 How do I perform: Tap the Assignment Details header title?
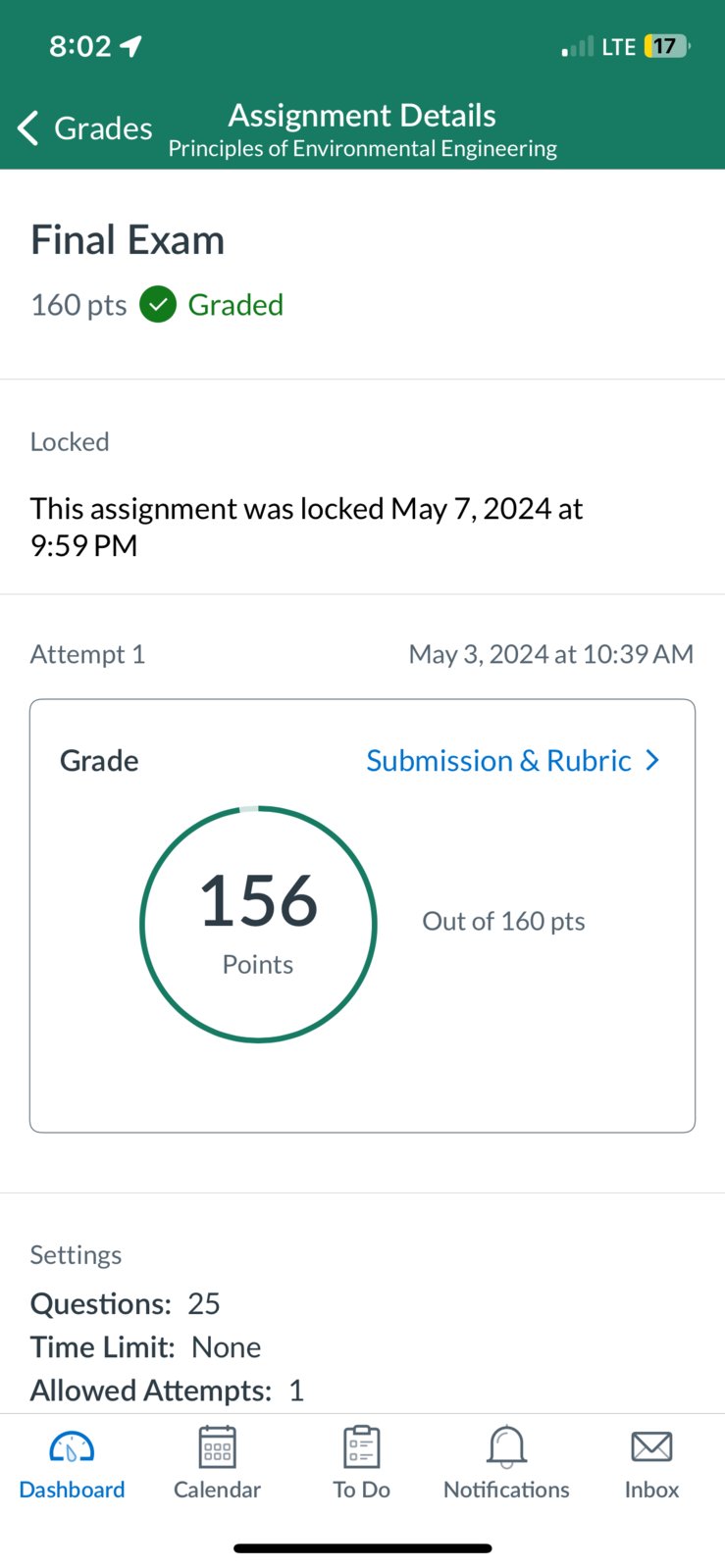coord(362,116)
